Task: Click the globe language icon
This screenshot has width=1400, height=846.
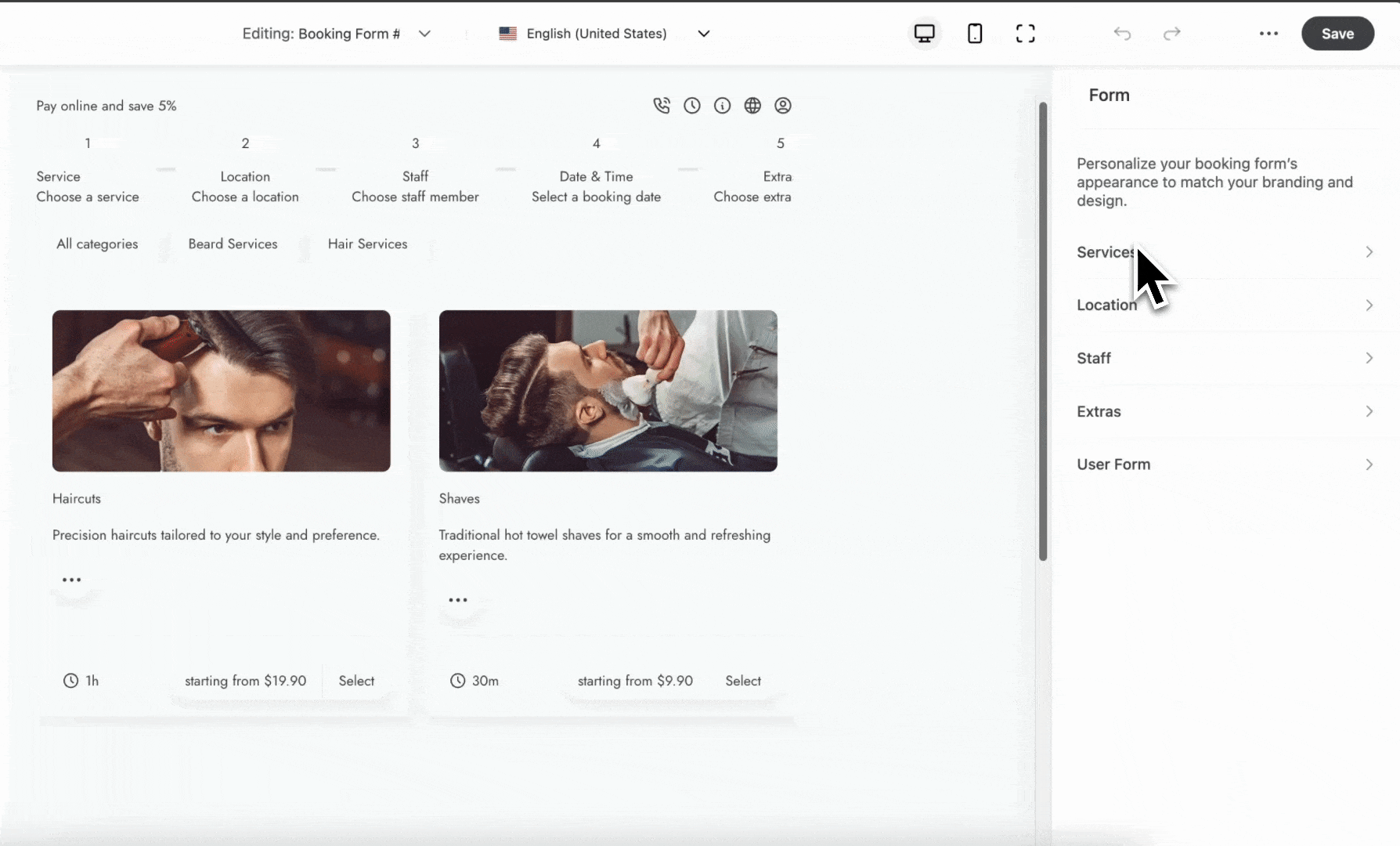Action: [752, 106]
